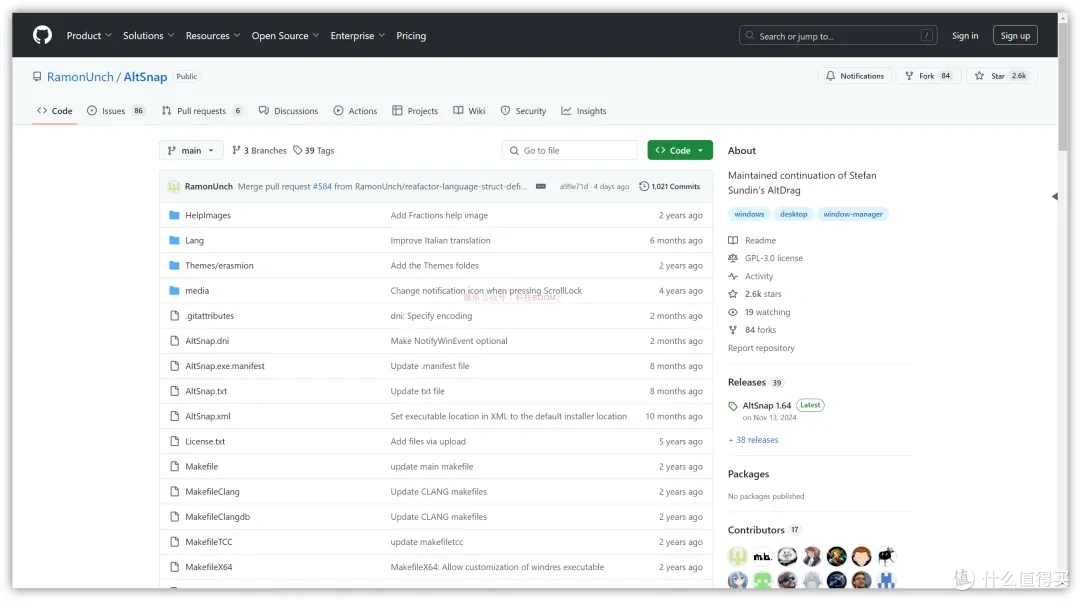This screenshot has height=601, width=1080.
Task: Open the Product menu
Action: (x=89, y=36)
